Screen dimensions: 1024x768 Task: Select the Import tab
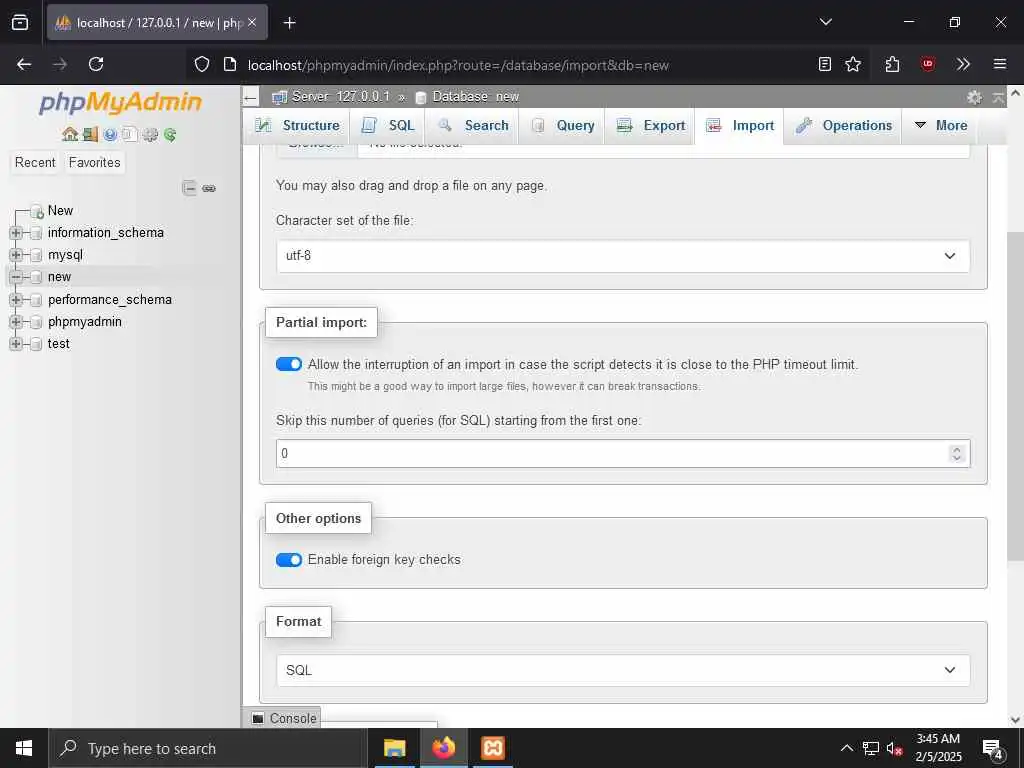(x=739, y=125)
